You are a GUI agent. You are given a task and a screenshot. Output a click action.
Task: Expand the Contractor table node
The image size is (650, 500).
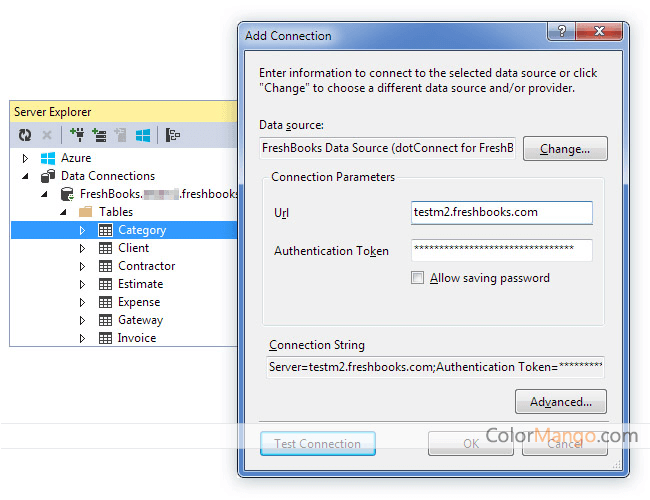tap(82, 266)
